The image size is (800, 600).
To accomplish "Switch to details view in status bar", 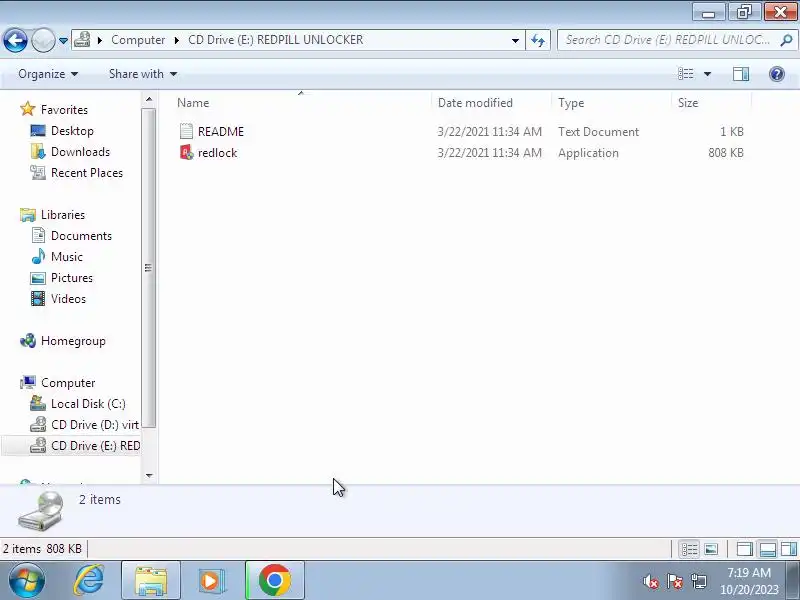I will [x=689, y=549].
